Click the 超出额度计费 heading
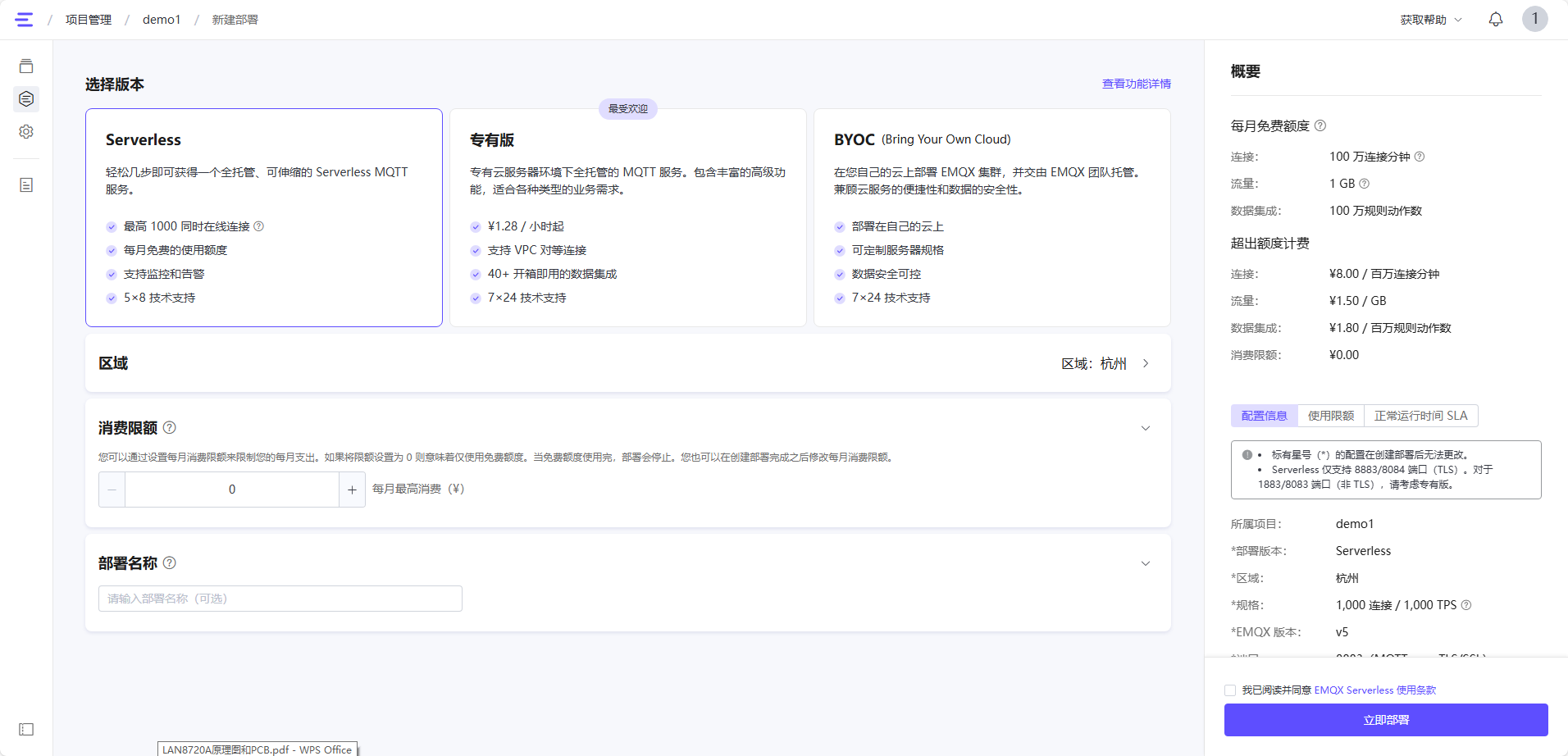 (1269, 244)
